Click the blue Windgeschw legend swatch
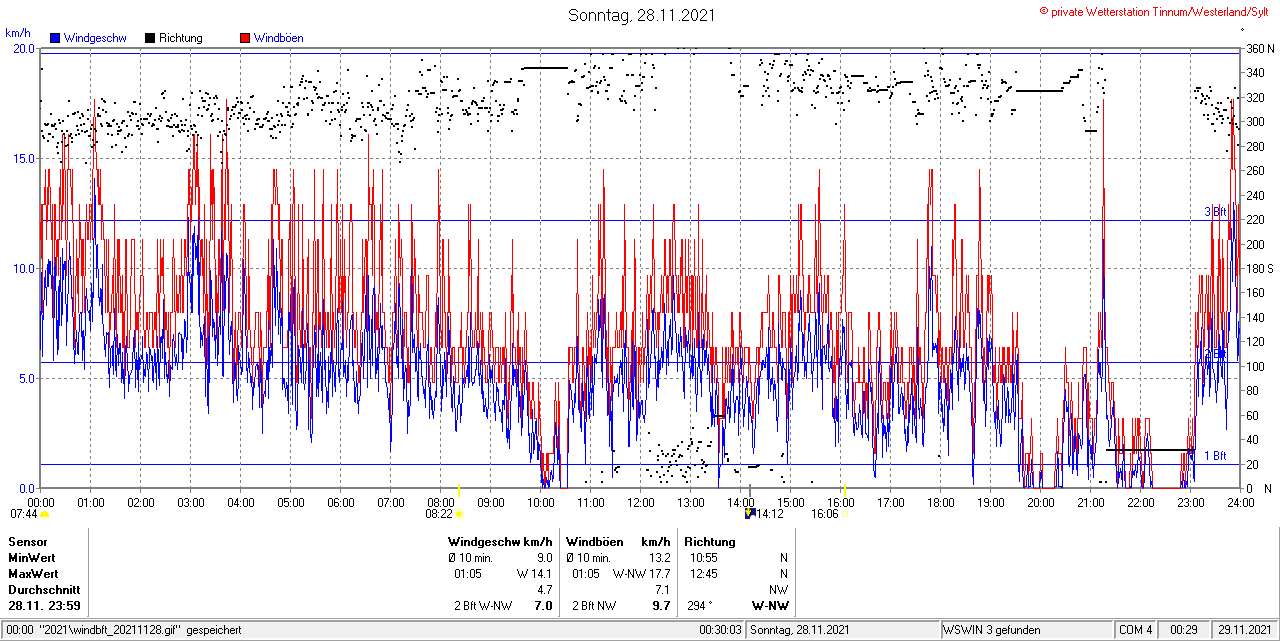The height and width of the screenshot is (641, 1280). pos(55,38)
